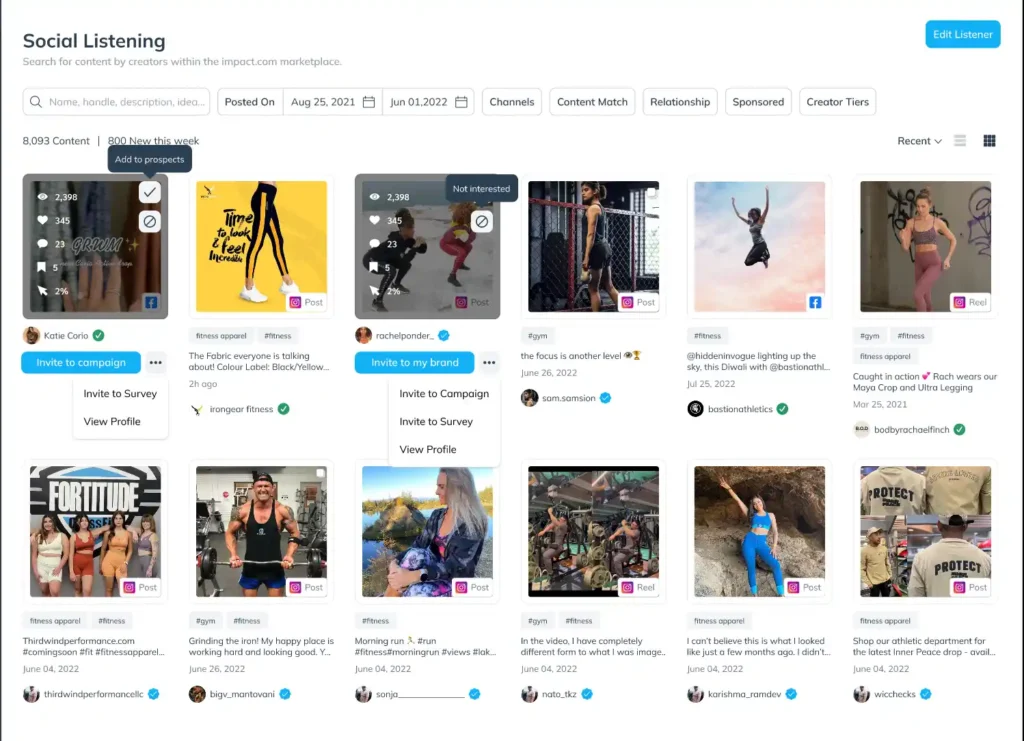The image size is (1024, 741).
Task: Expand the Recent sort dropdown
Action: [x=919, y=141]
